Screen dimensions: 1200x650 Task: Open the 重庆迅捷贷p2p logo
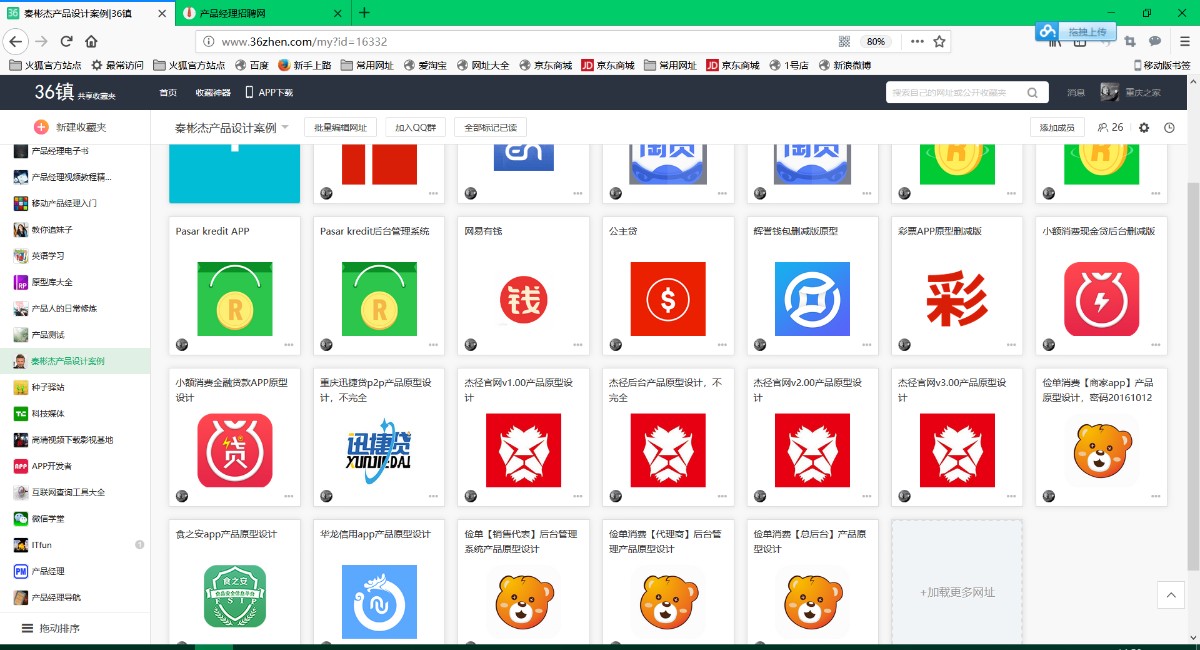[x=380, y=450]
